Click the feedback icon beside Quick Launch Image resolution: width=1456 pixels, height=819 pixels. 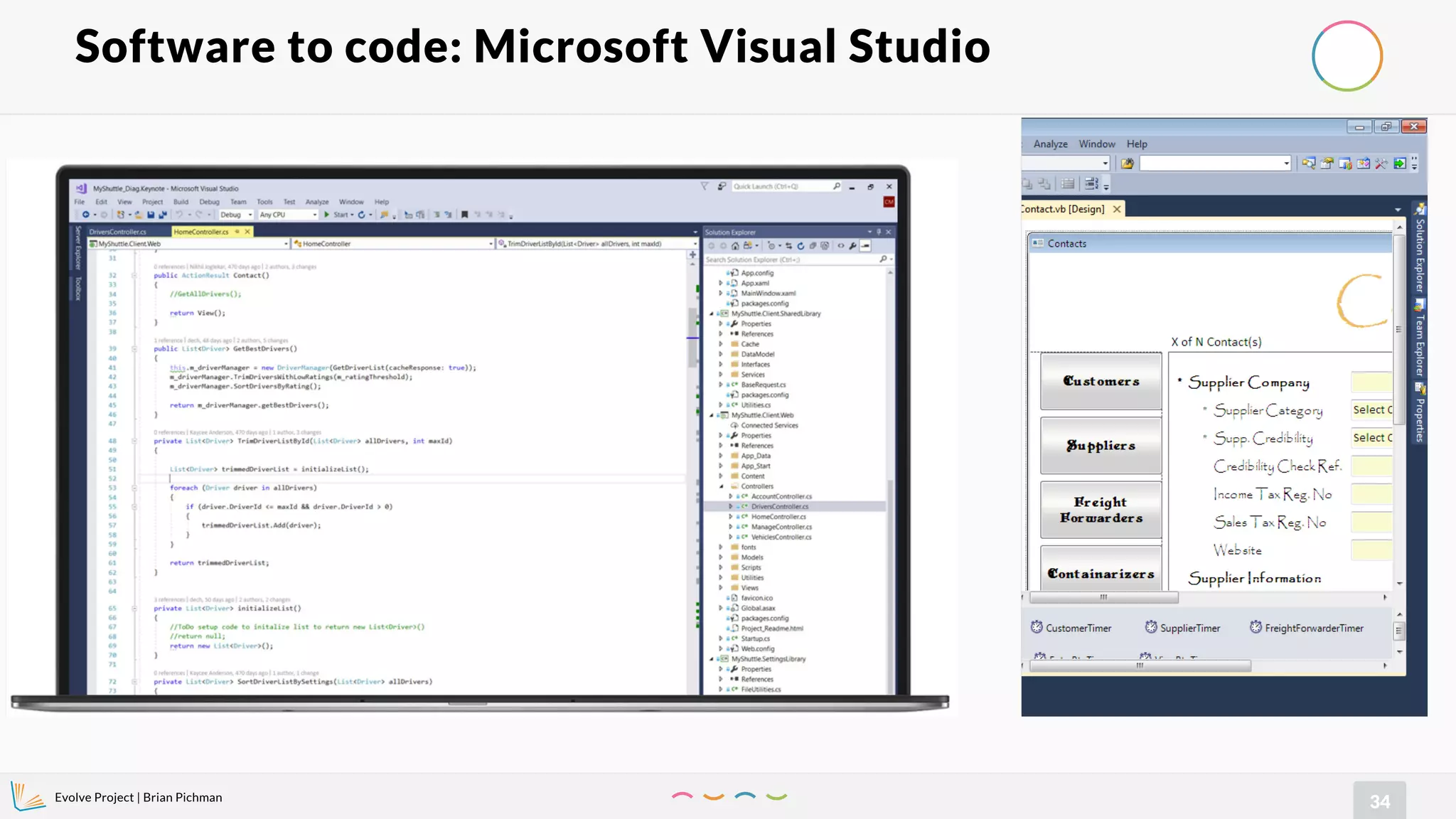[x=722, y=186]
